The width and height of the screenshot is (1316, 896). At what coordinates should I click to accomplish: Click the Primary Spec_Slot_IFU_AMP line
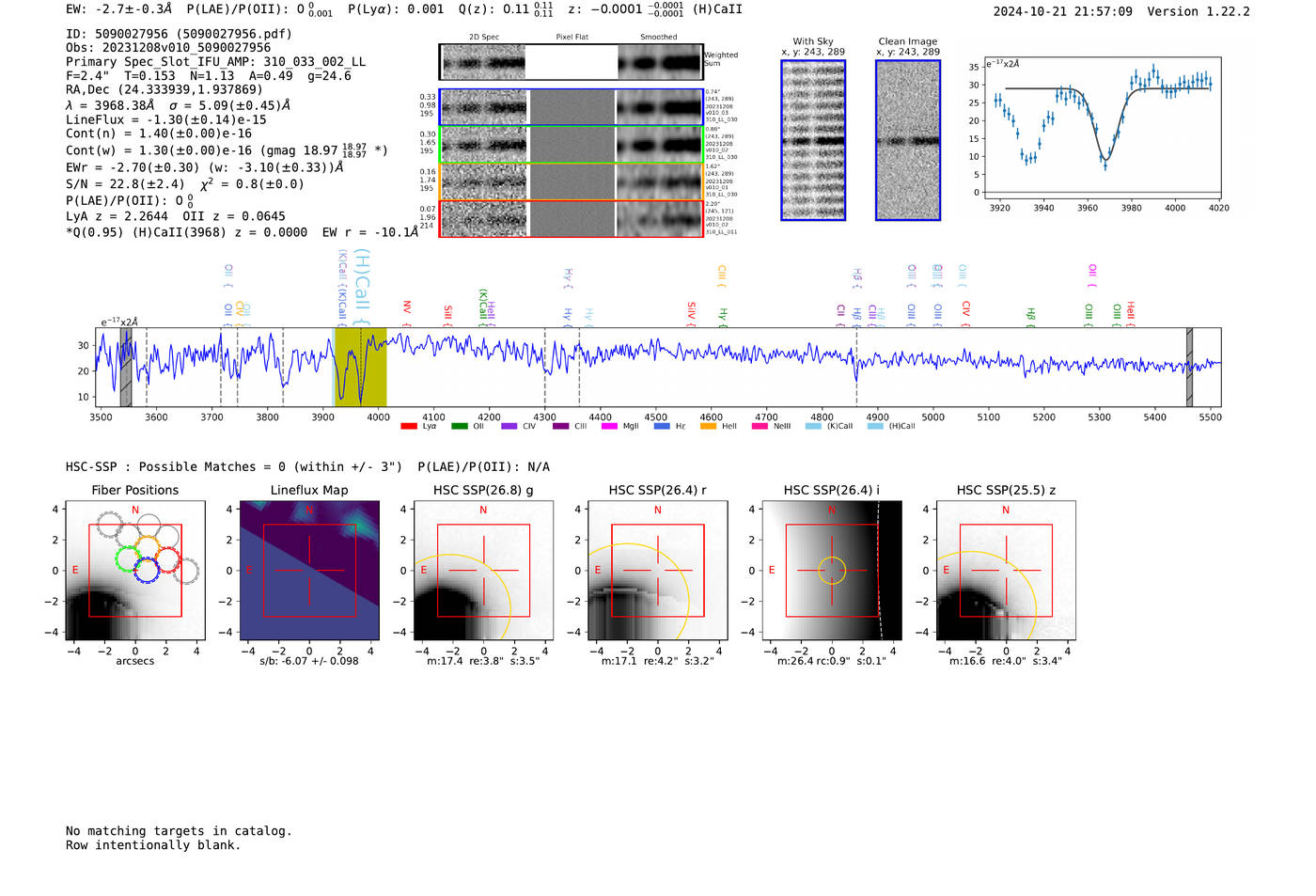pyautogui.click(x=216, y=62)
